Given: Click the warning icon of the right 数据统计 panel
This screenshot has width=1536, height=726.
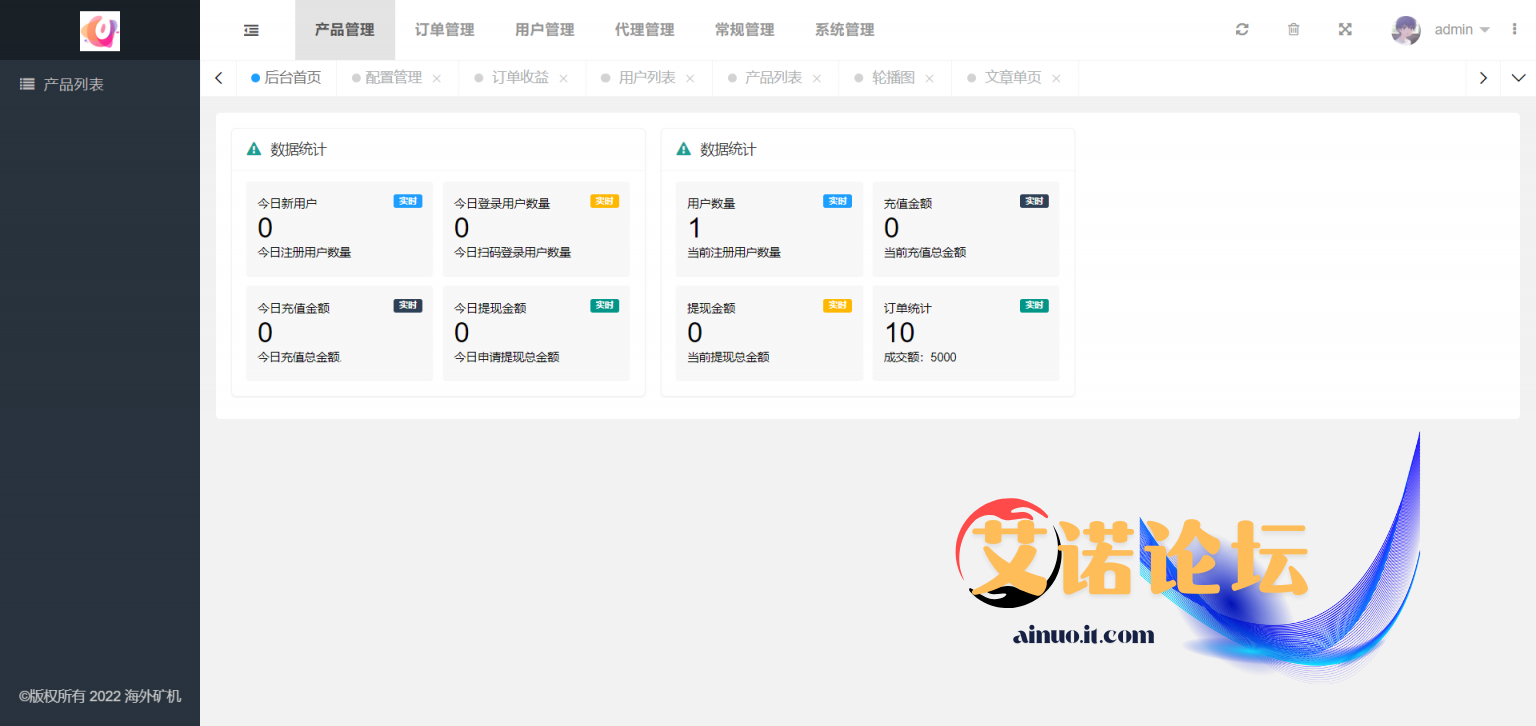Looking at the screenshot, I should click(x=684, y=149).
